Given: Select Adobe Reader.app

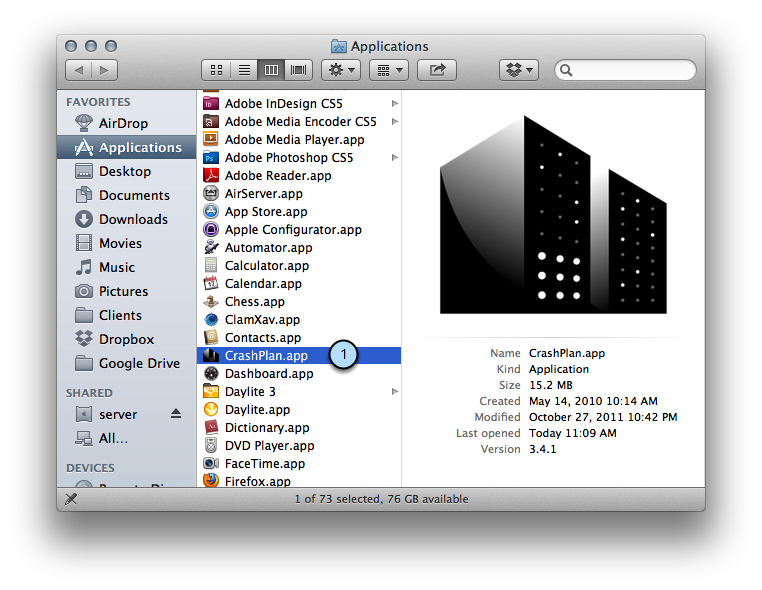Looking at the screenshot, I should click(x=299, y=175).
